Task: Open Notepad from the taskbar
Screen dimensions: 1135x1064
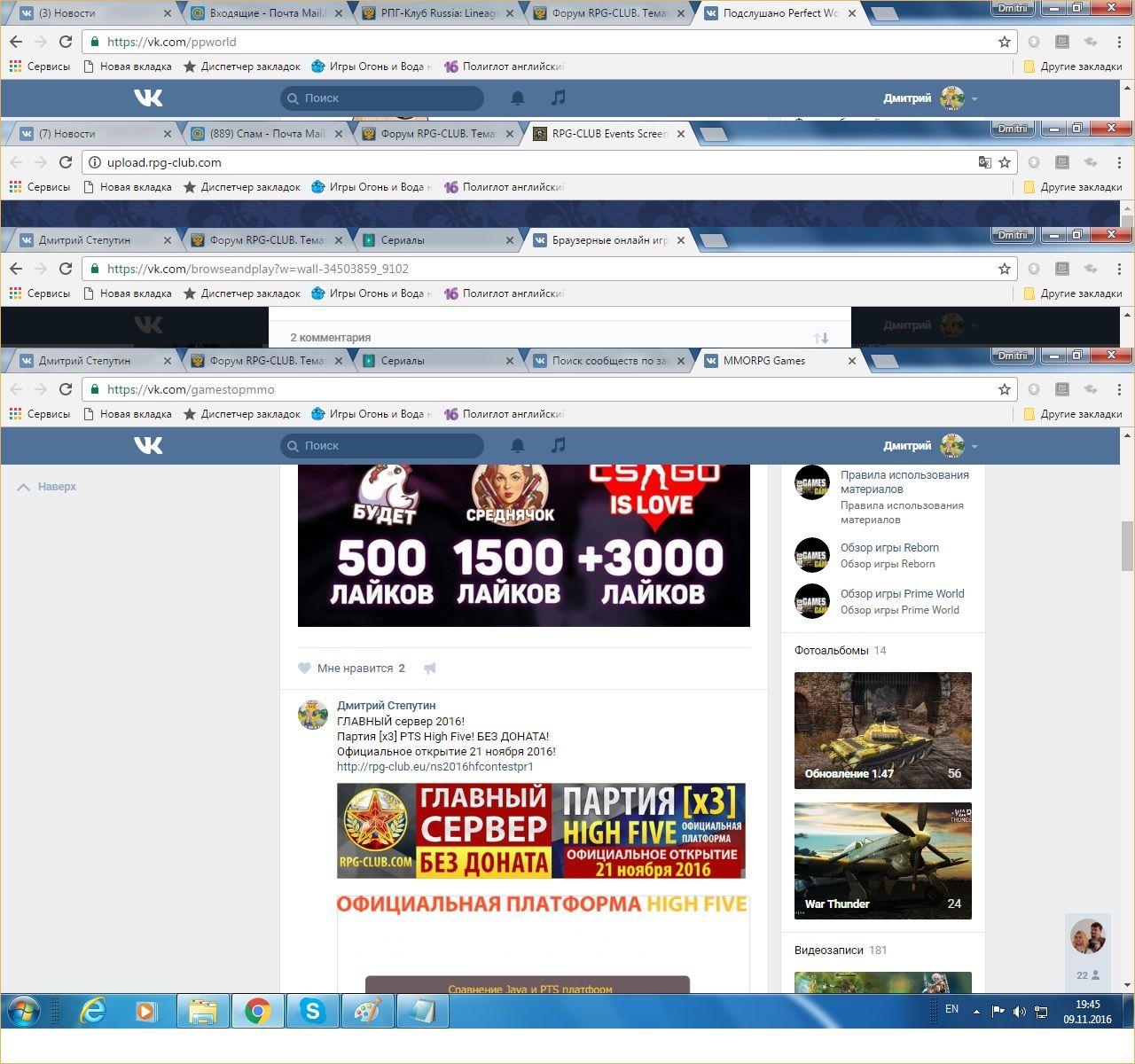Action: [422, 1011]
